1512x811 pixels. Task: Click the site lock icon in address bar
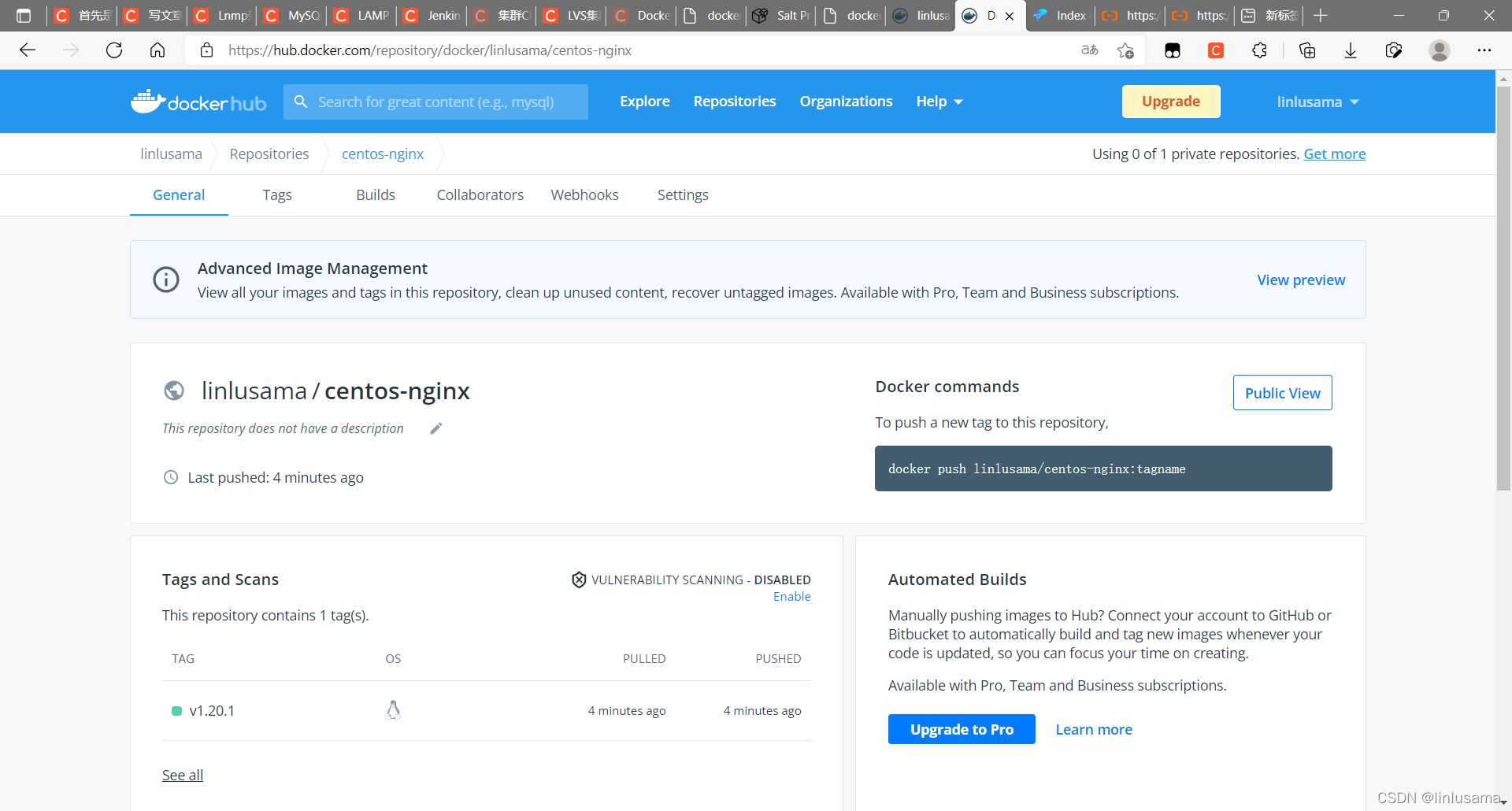point(207,50)
